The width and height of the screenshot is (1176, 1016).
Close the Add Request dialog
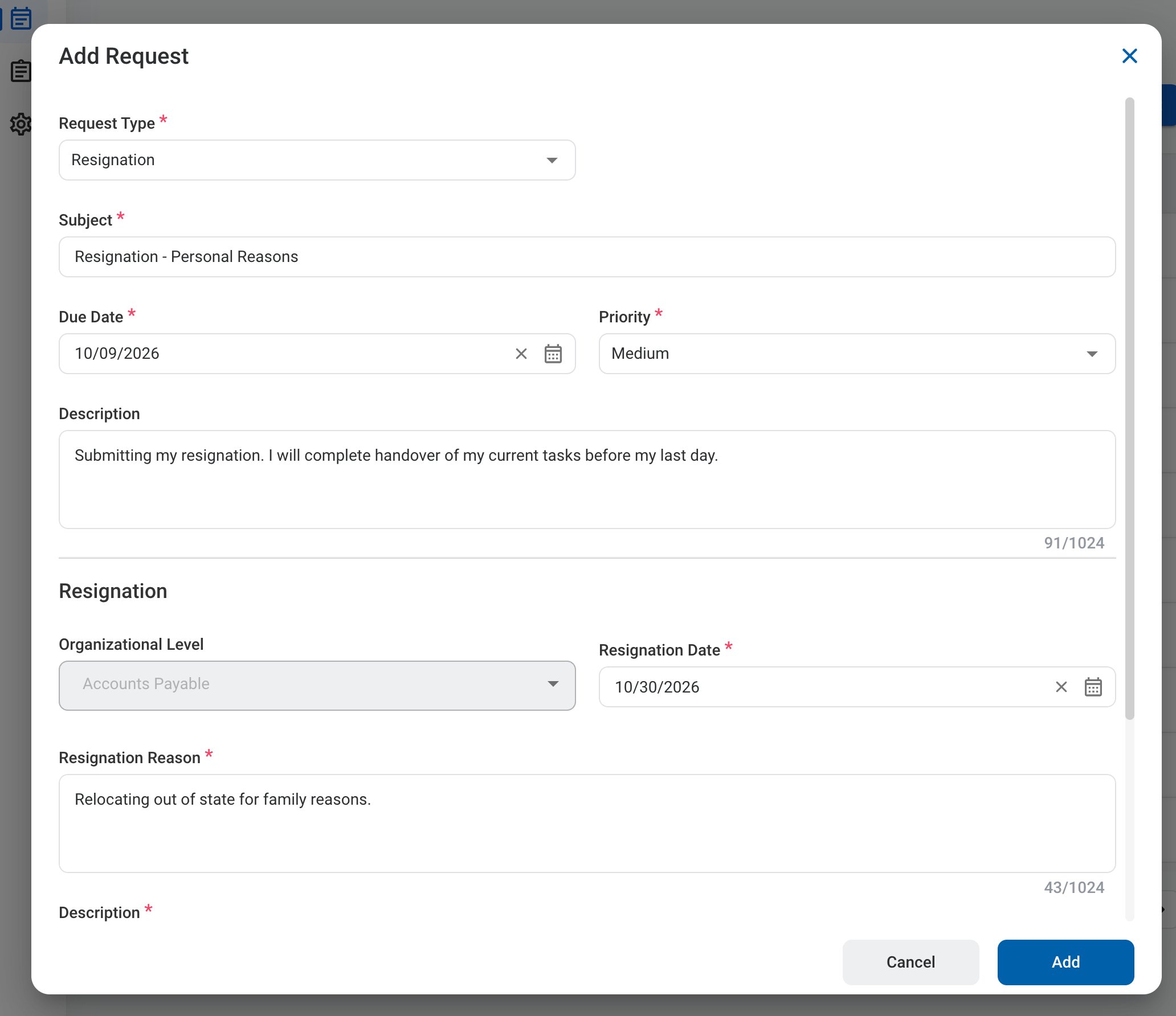pos(1129,56)
